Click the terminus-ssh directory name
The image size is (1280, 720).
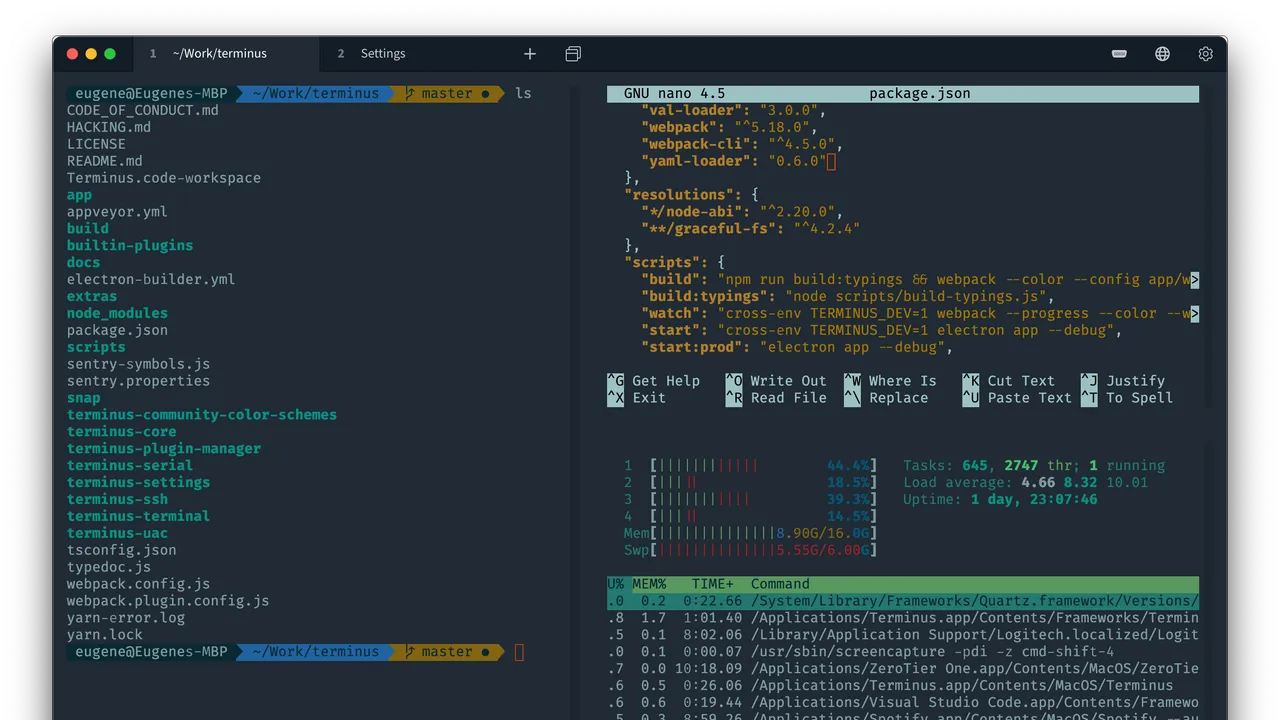pyautogui.click(x=117, y=499)
